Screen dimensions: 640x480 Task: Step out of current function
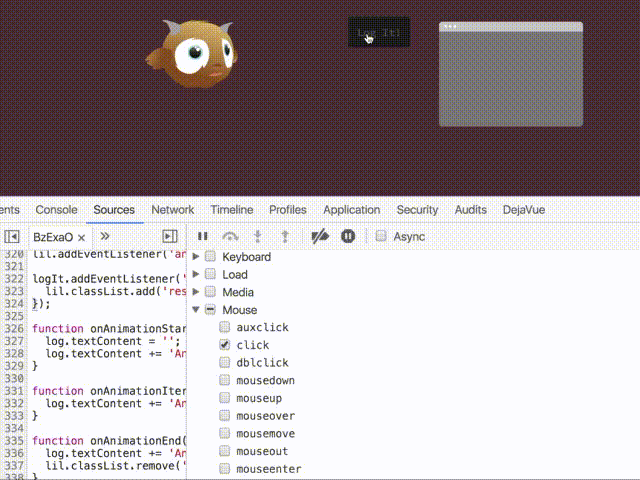(x=285, y=237)
